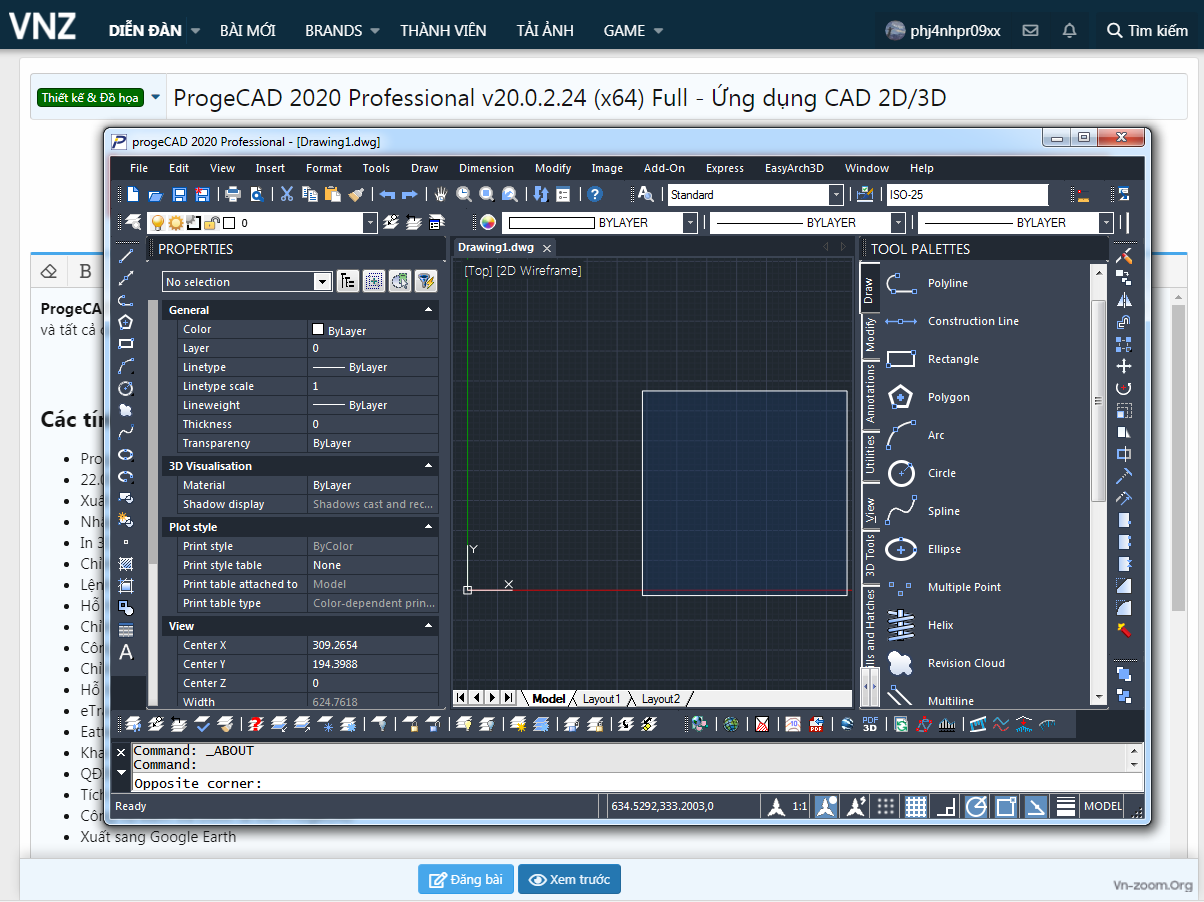Toggle Entity Snap in status bar
The image size is (1204, 902).
click(x=1006, y=806)
